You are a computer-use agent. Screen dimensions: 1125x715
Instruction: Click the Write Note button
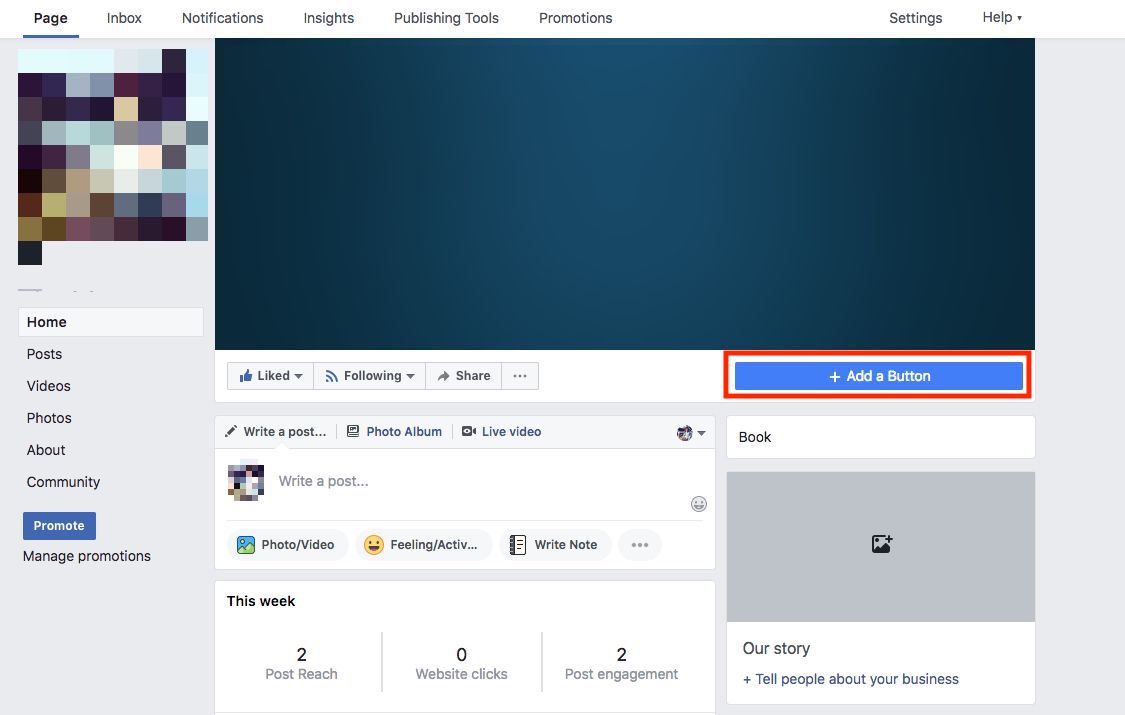click(555, 545)
